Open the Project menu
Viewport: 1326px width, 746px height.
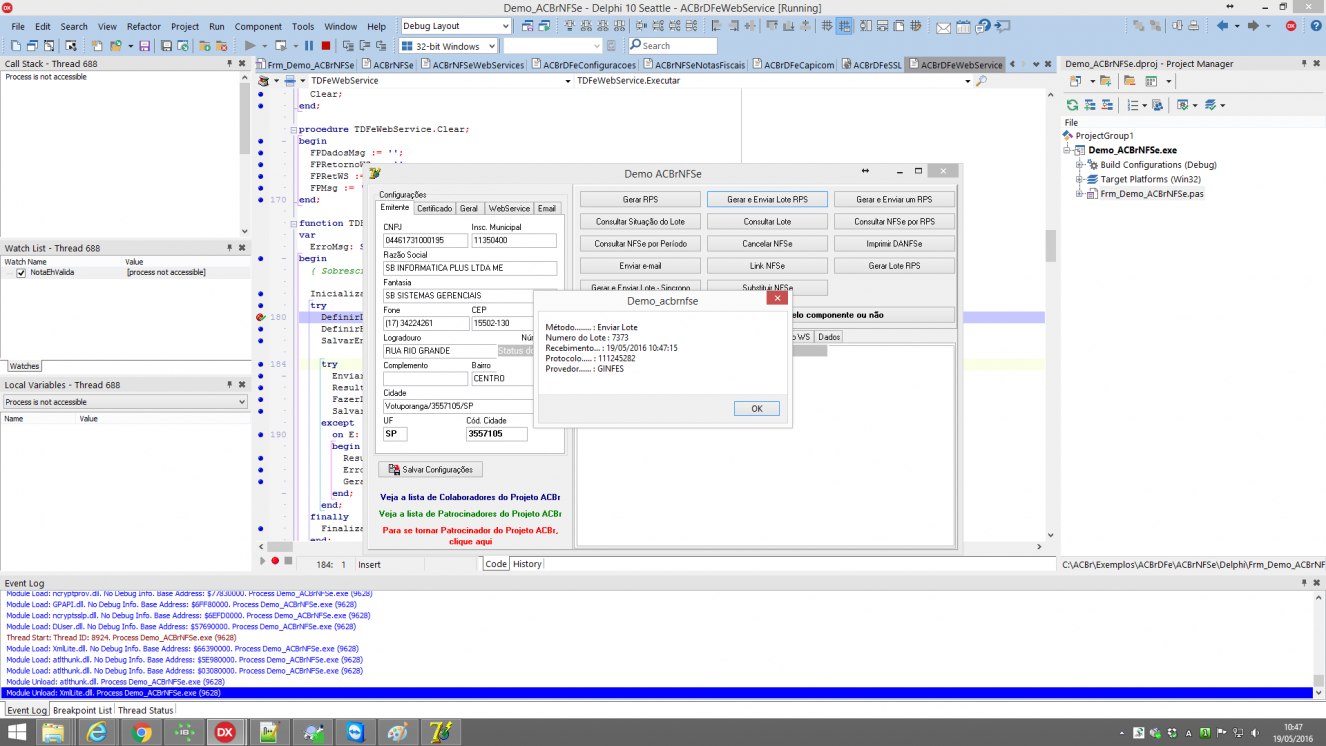coord(185,27)
